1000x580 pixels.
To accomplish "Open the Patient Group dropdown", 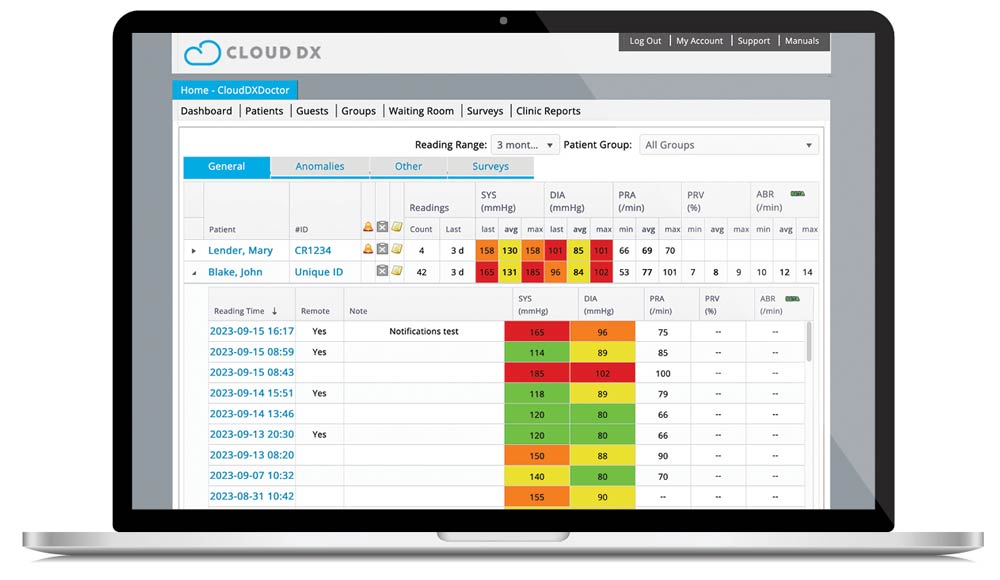I will click(728, 145).
